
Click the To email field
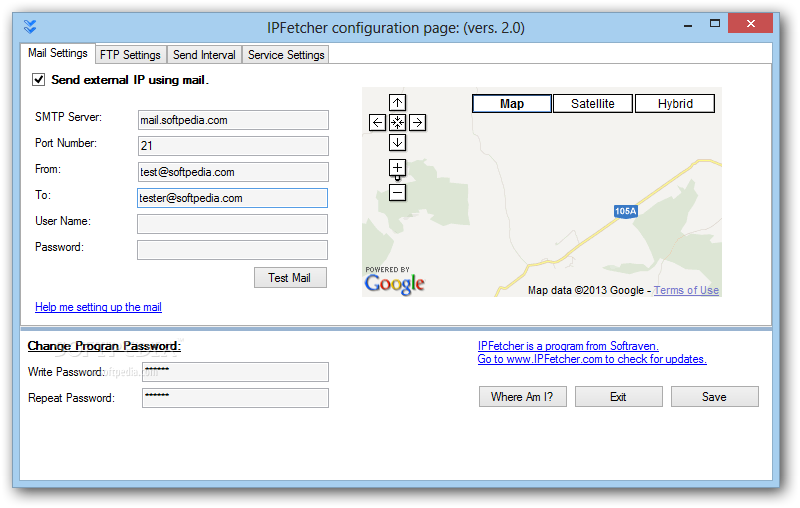(233, 198)
